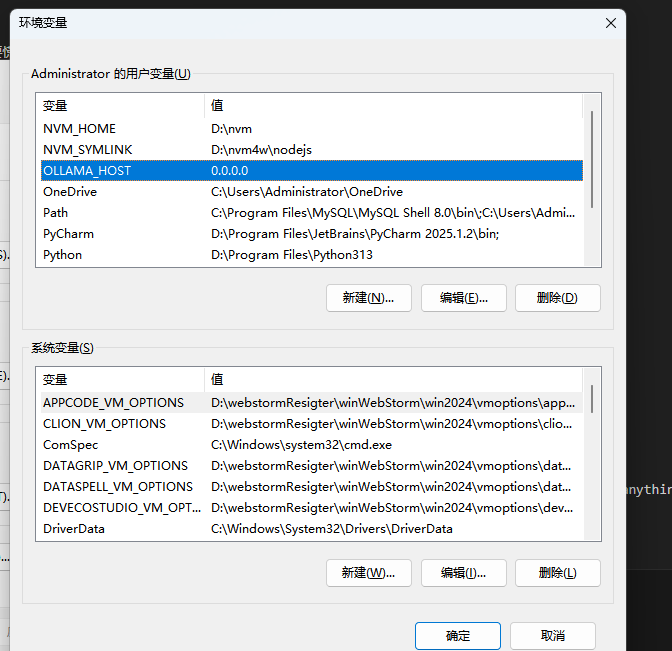Confirm with the 确定 button
Image resolution: width=672 pixels, height=651 pixels.
click(458, 636)
